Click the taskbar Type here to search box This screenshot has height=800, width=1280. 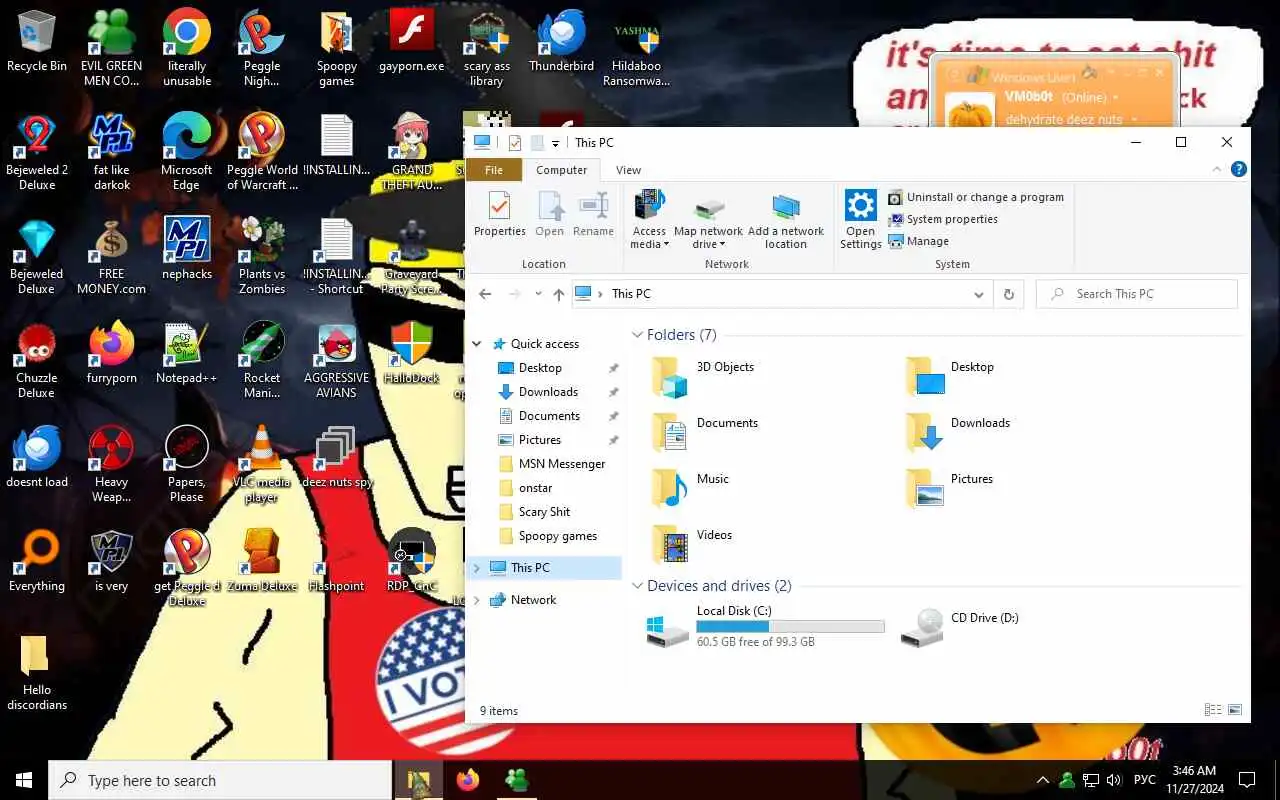pyautogui.click(x=220, y=780)
